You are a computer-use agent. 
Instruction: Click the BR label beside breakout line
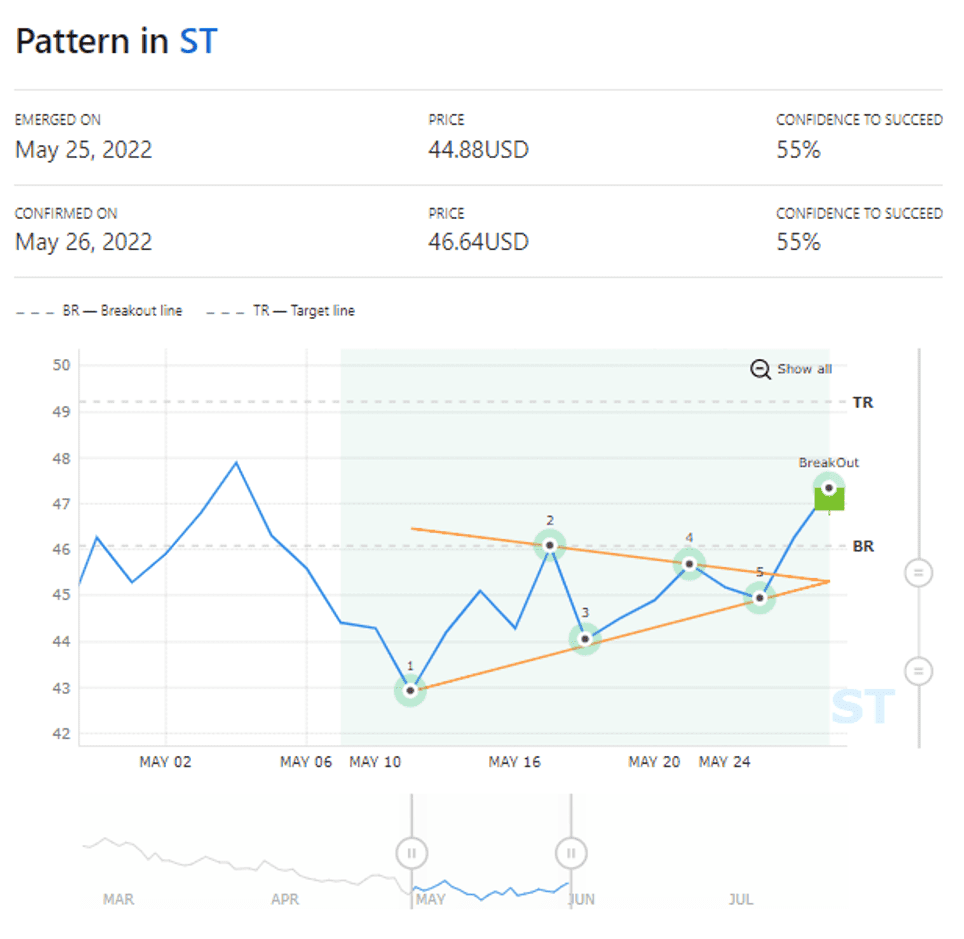pos(862,547)
